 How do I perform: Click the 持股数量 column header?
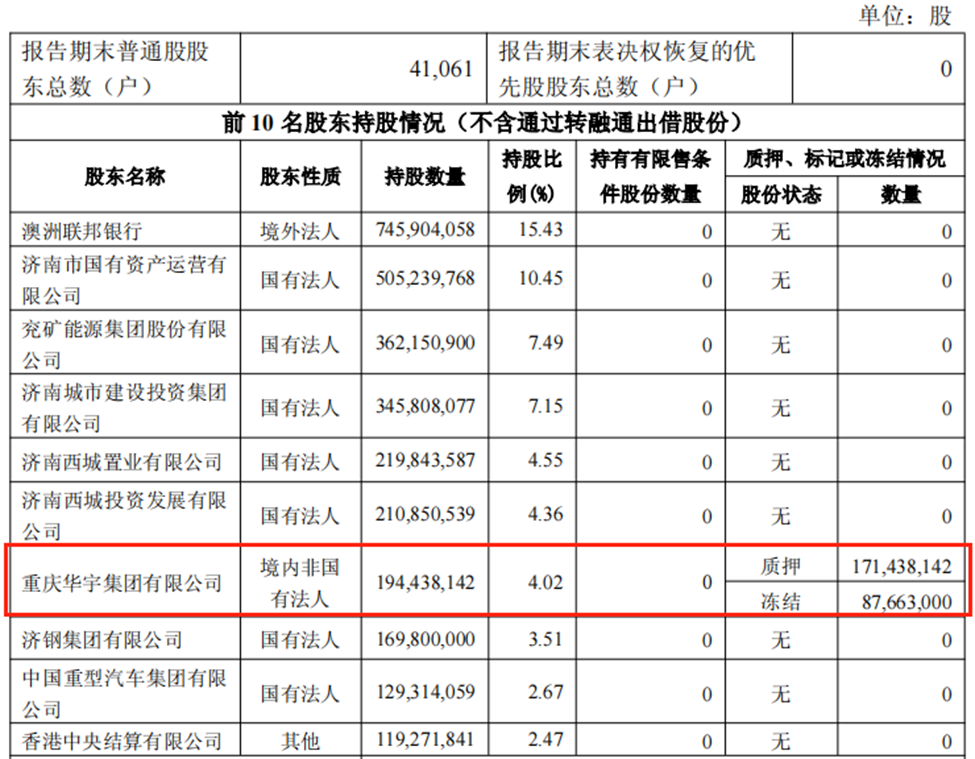(x=425, y=177)
